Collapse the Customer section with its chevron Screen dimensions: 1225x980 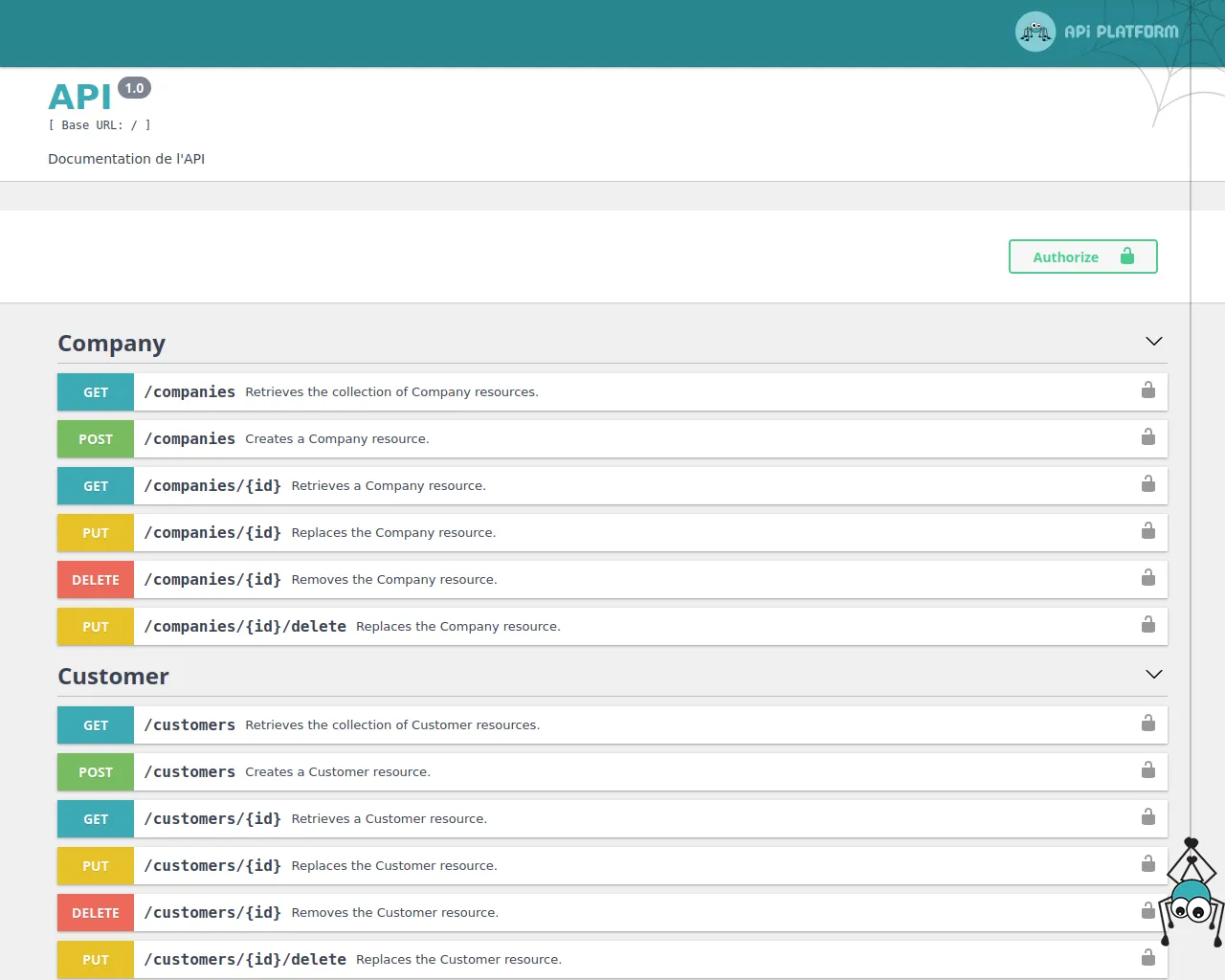1153,674
